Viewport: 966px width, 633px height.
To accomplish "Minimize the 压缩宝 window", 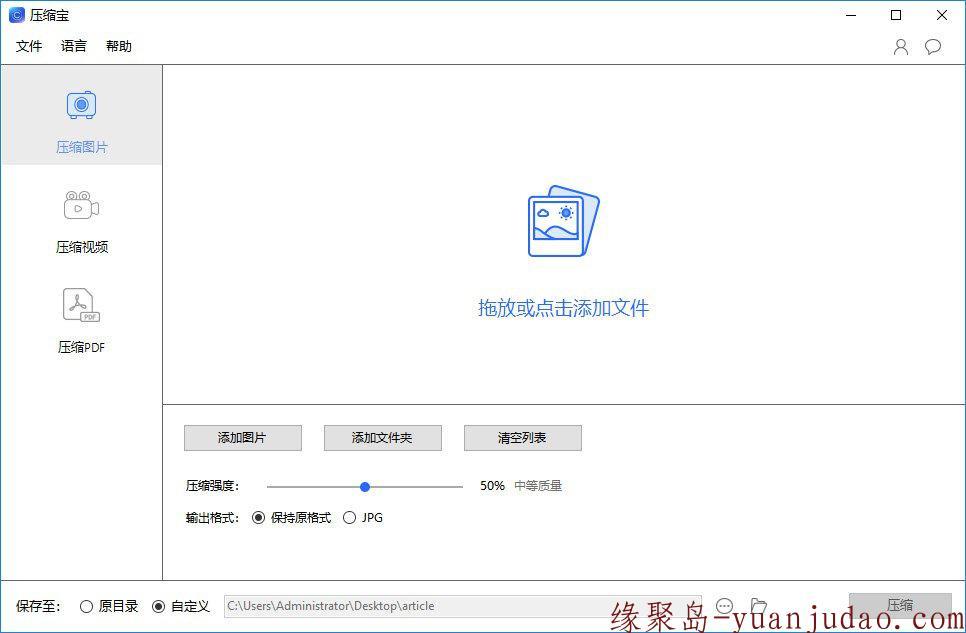I will [x=851, y=15].
